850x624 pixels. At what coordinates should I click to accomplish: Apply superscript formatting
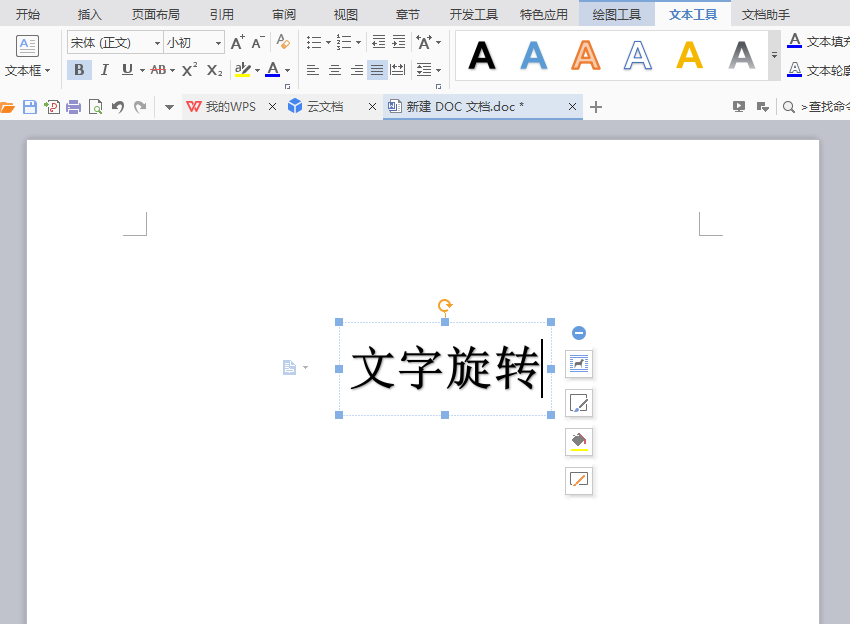(x=189, y=70)
